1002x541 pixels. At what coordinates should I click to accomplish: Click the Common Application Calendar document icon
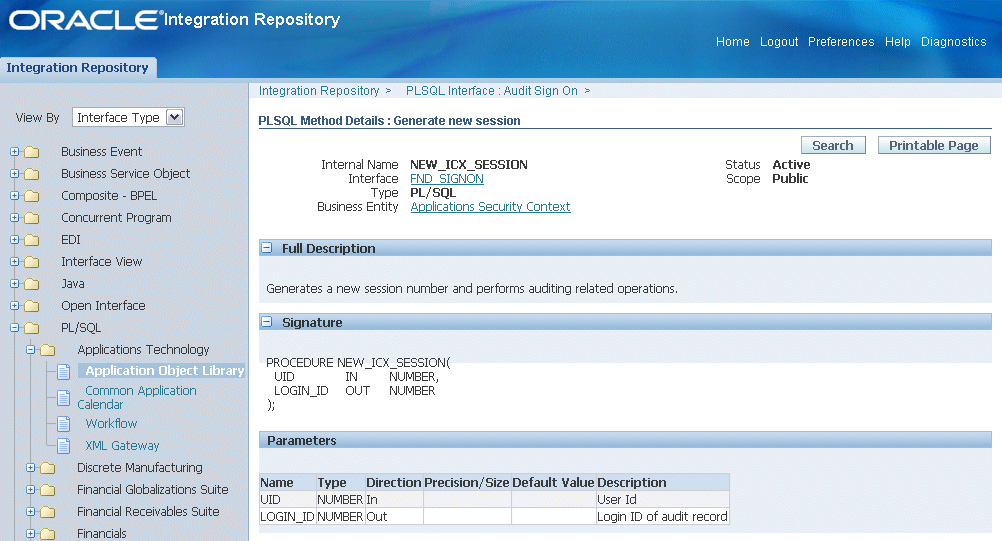click(x=63, y=398)
